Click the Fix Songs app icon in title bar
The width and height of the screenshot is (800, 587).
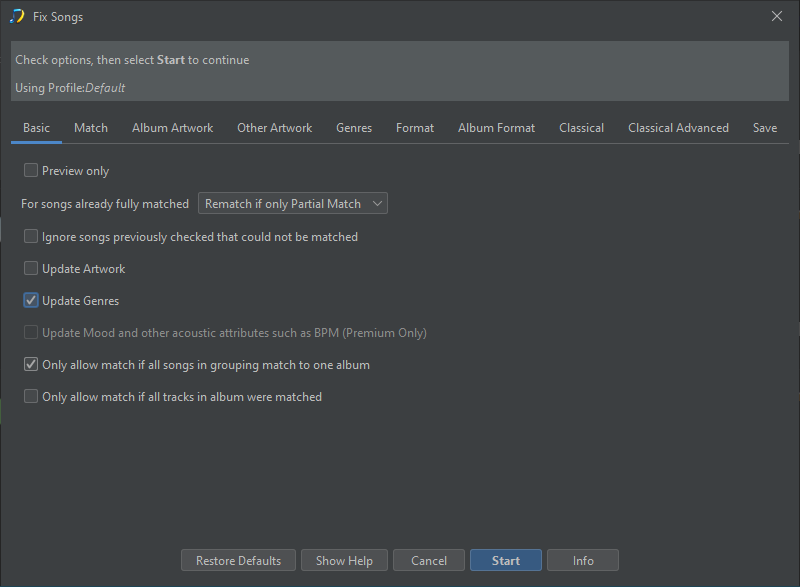(x=17, y=16)
